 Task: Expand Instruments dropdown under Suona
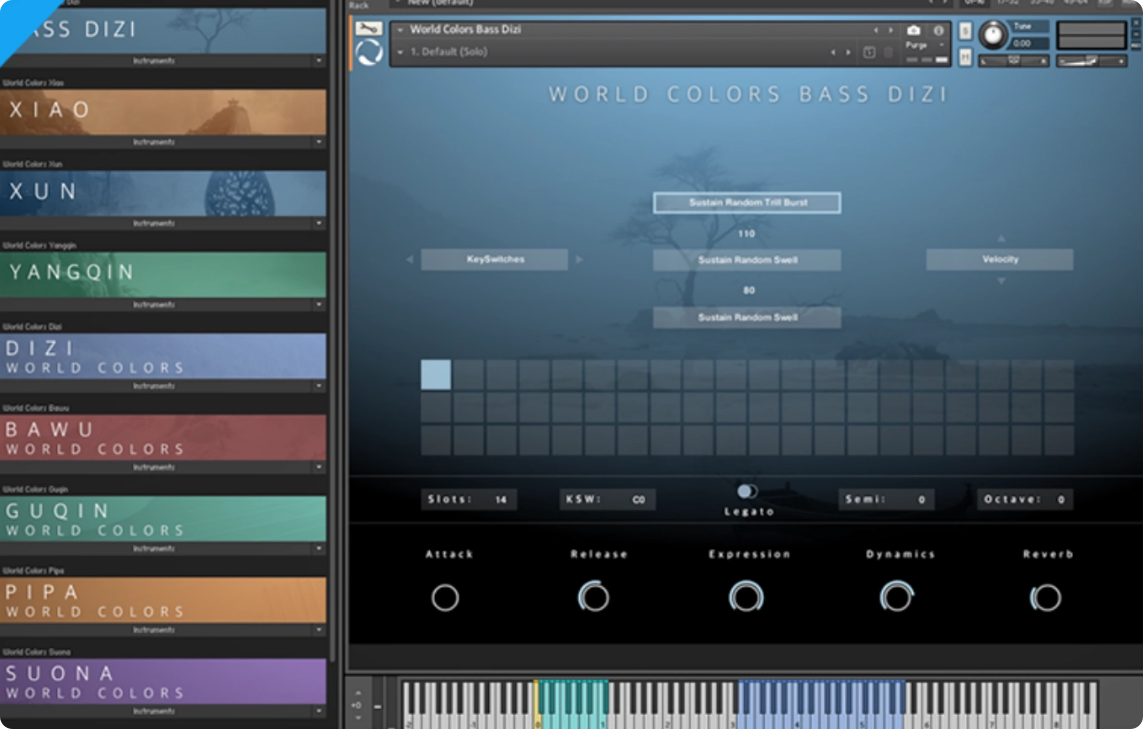pos(319,711)
